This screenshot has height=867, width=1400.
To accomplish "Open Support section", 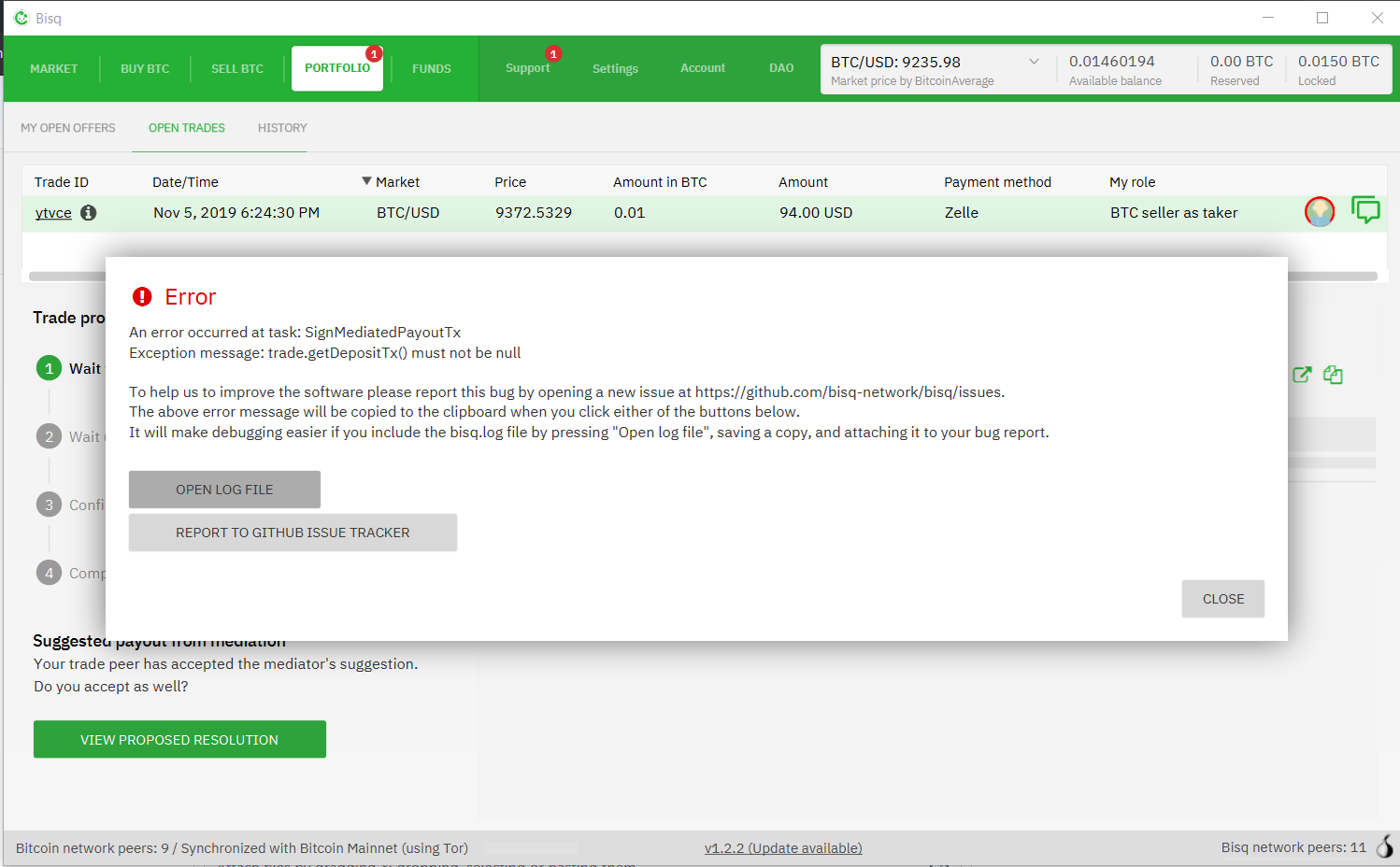I will pos(528,68).
